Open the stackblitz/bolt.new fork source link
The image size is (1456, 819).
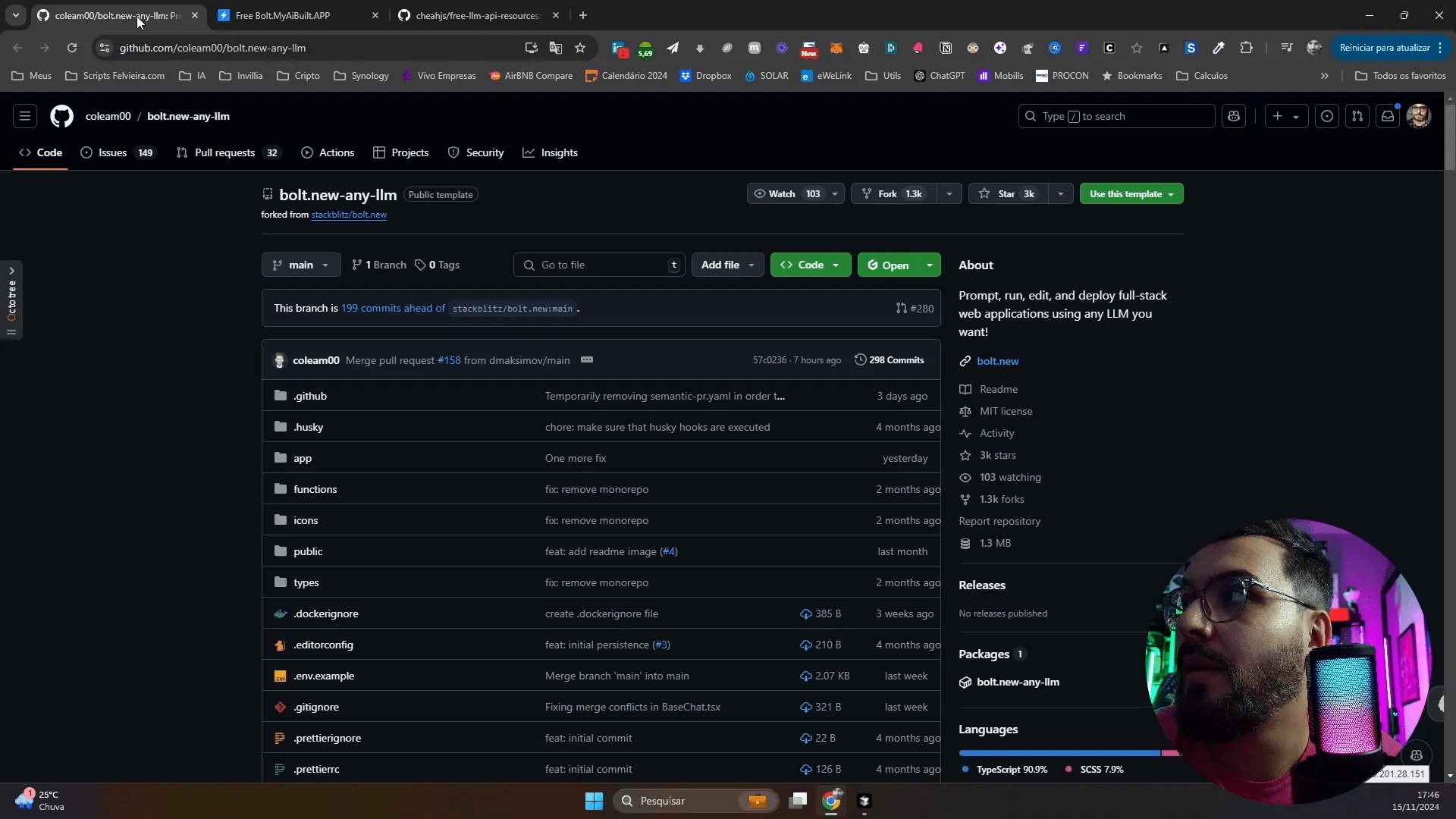click(x=349, y=215)
